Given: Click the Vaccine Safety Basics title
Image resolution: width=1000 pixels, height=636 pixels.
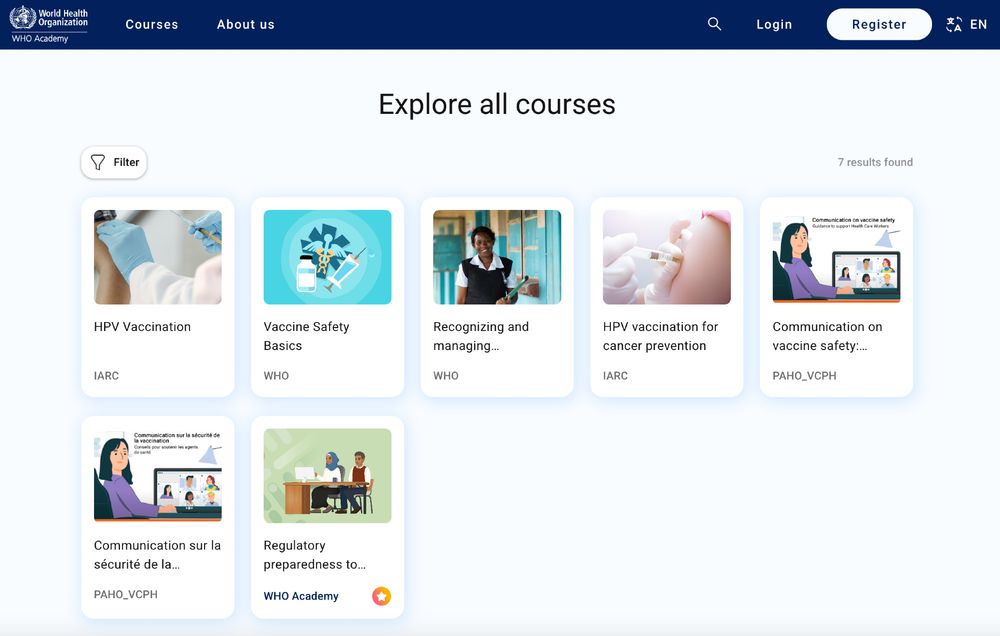Looking at the screenshot, I should pyautogui.click(x=306, y=336).
